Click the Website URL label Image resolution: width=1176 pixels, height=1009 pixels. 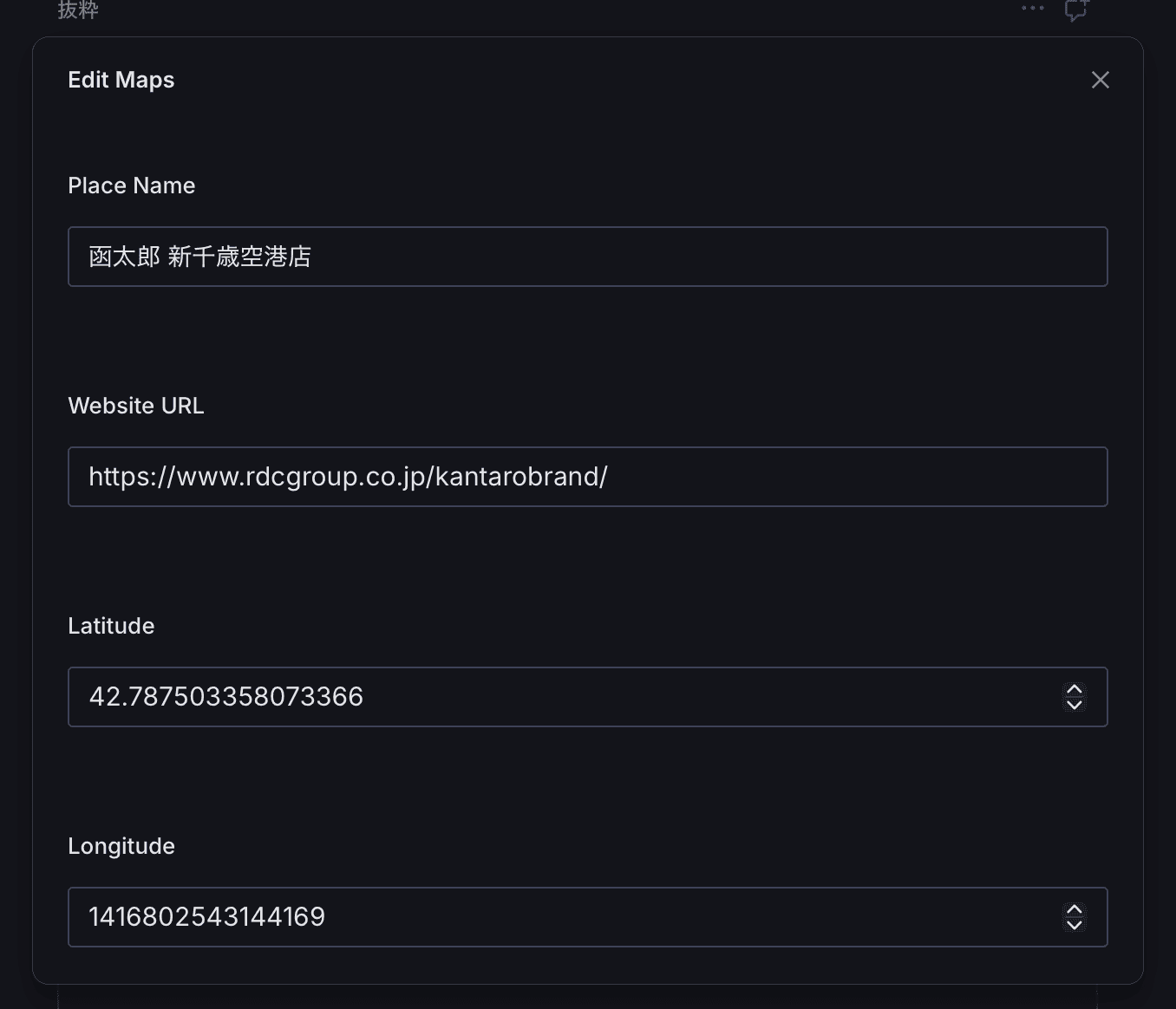tap(136, 406)
